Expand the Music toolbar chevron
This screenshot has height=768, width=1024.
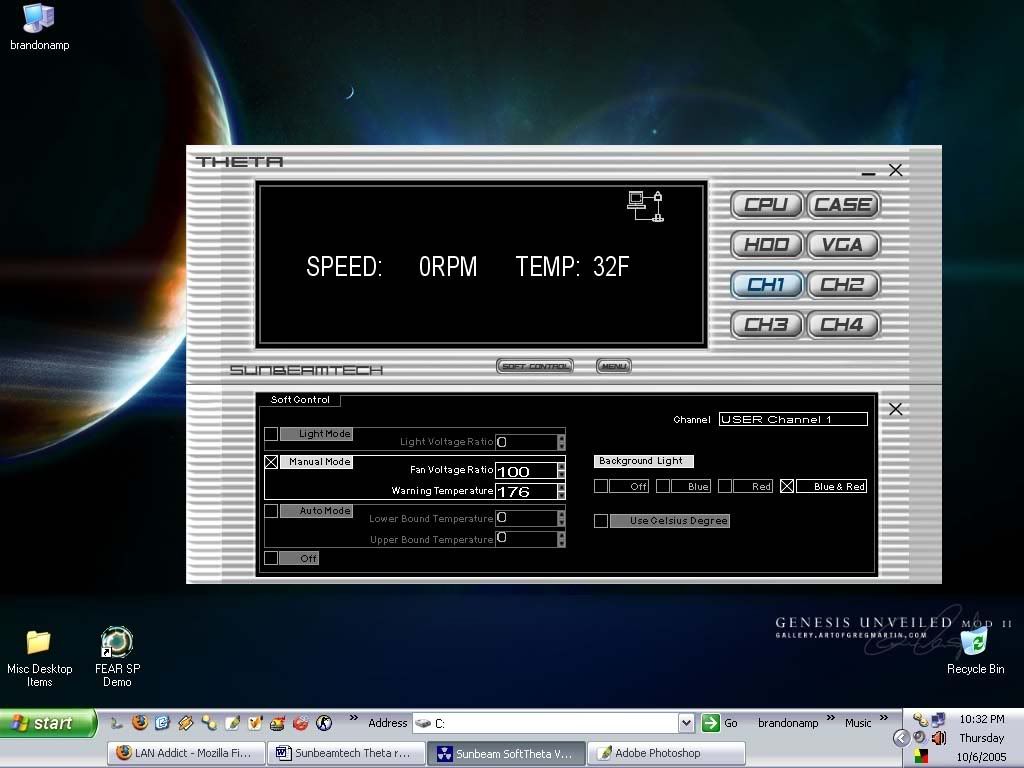[884, 718]
